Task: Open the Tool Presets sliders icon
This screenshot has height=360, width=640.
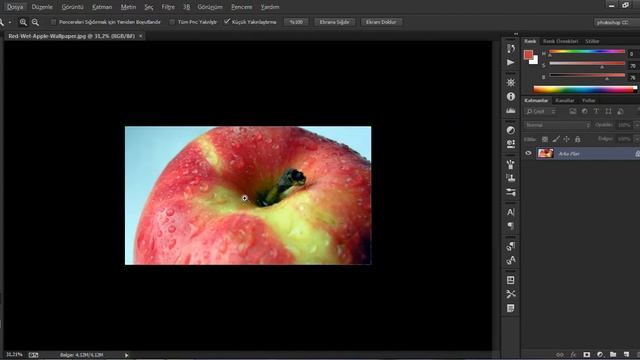Action: [x=511, y=192]
